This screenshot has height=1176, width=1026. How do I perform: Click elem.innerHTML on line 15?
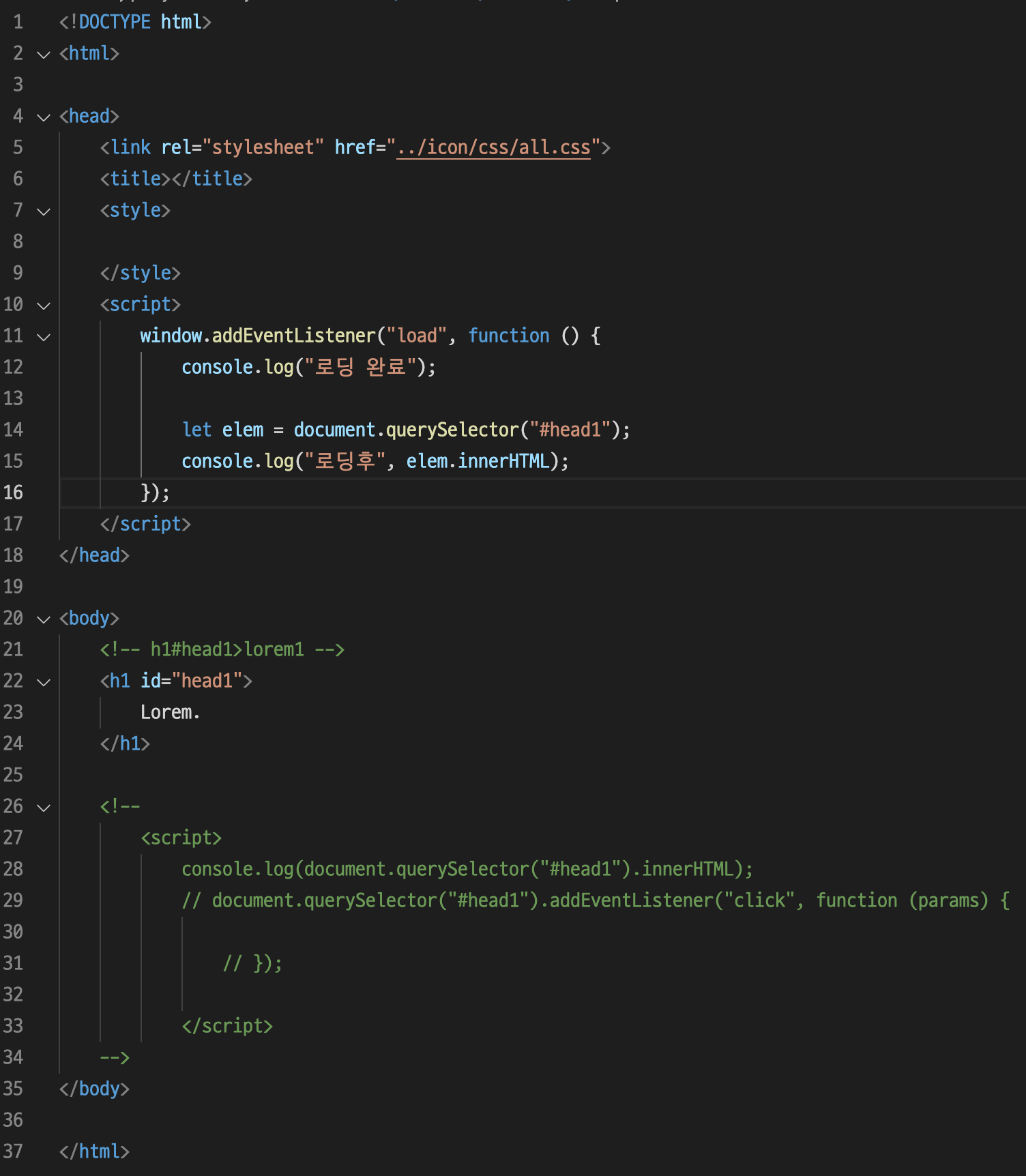pyautogui.click(x=478, y=461)
